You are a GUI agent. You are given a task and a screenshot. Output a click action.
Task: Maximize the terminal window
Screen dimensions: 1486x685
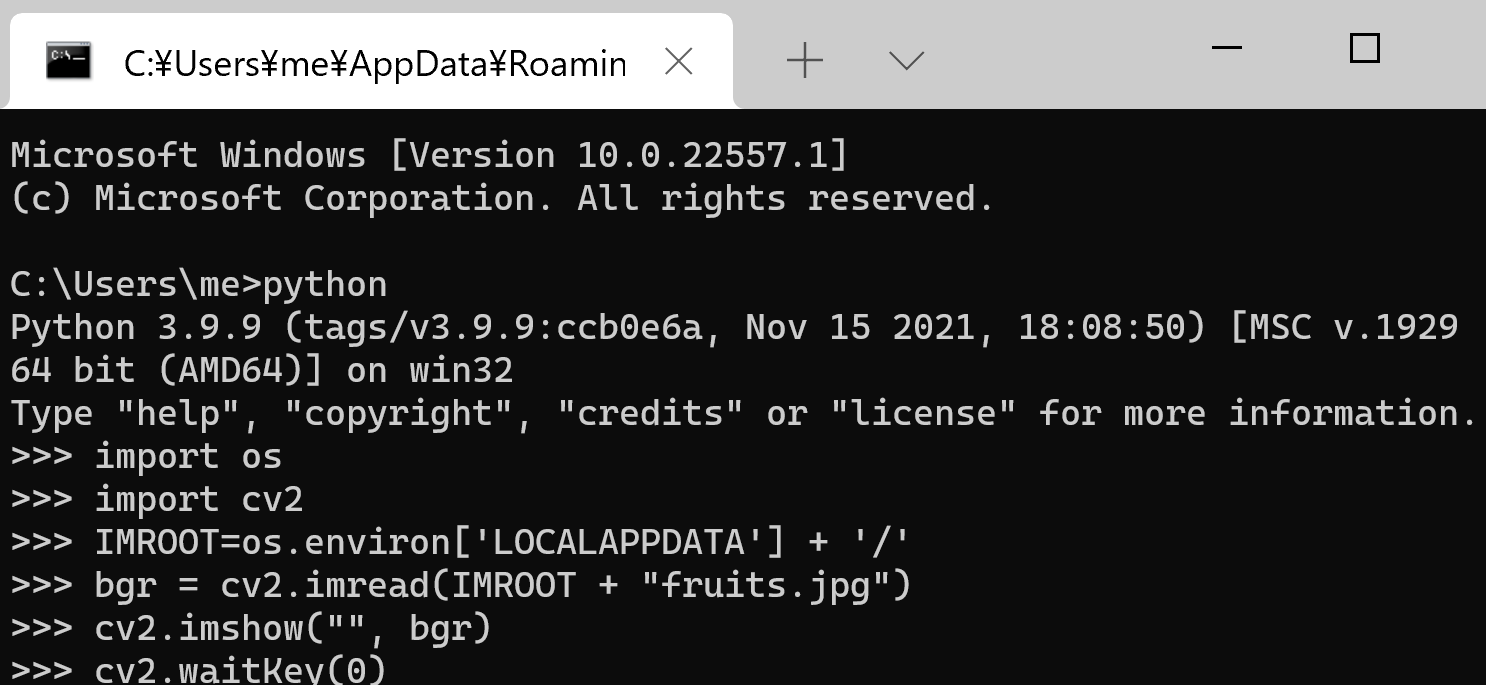pyautogui.click(x=1364, y=48)
